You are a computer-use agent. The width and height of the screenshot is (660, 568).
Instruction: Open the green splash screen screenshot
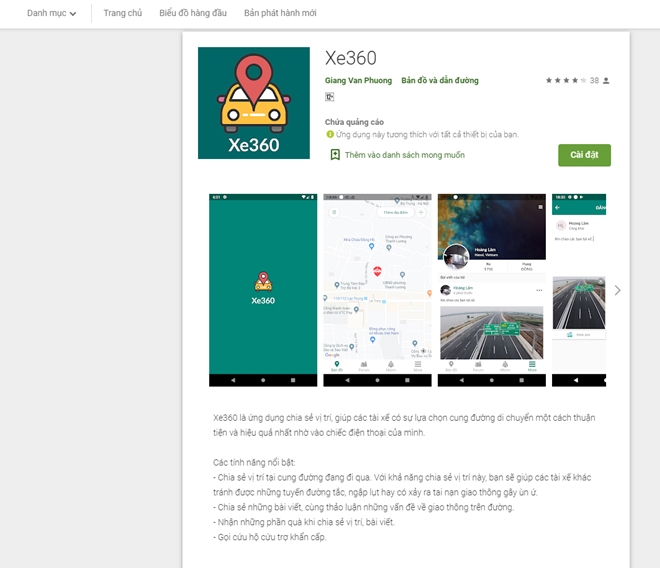coord(263,290)
